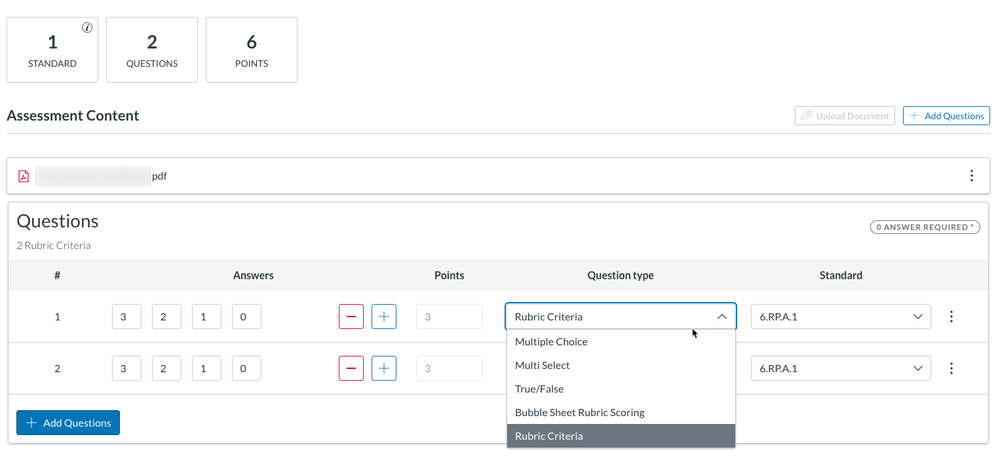Image resolution: width=998 pixels, height=460 pixels.
Task: Click blue plus button in question 2
Action: coord(384,369)
